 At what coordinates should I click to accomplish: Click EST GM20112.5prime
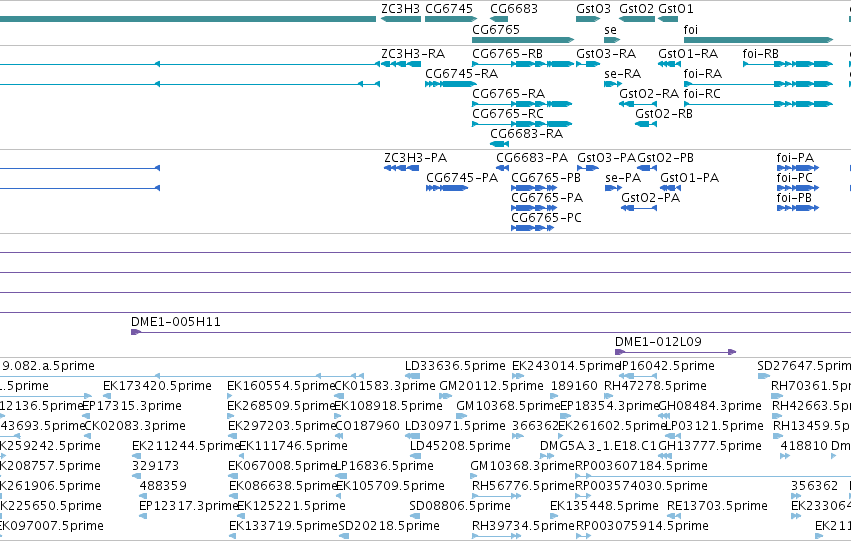pyautogui.click(x=491, y=386)
